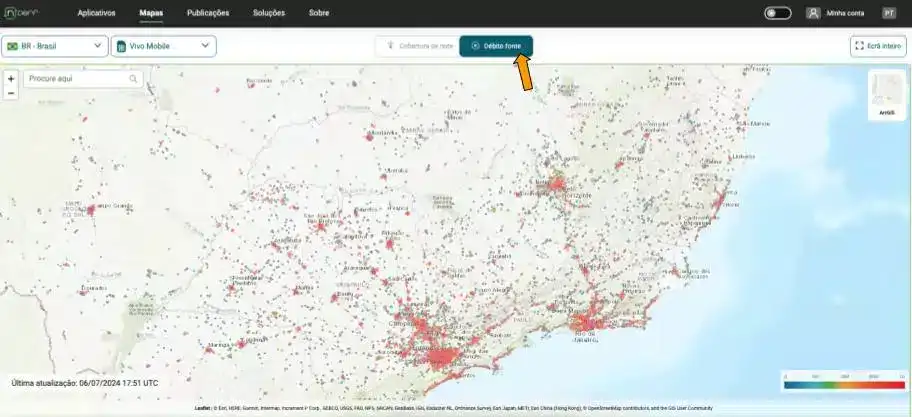Click the SIM card icon beside Vivo Mobile
Viewport: 912px width, 417px height.
click(x=122, y=46)
